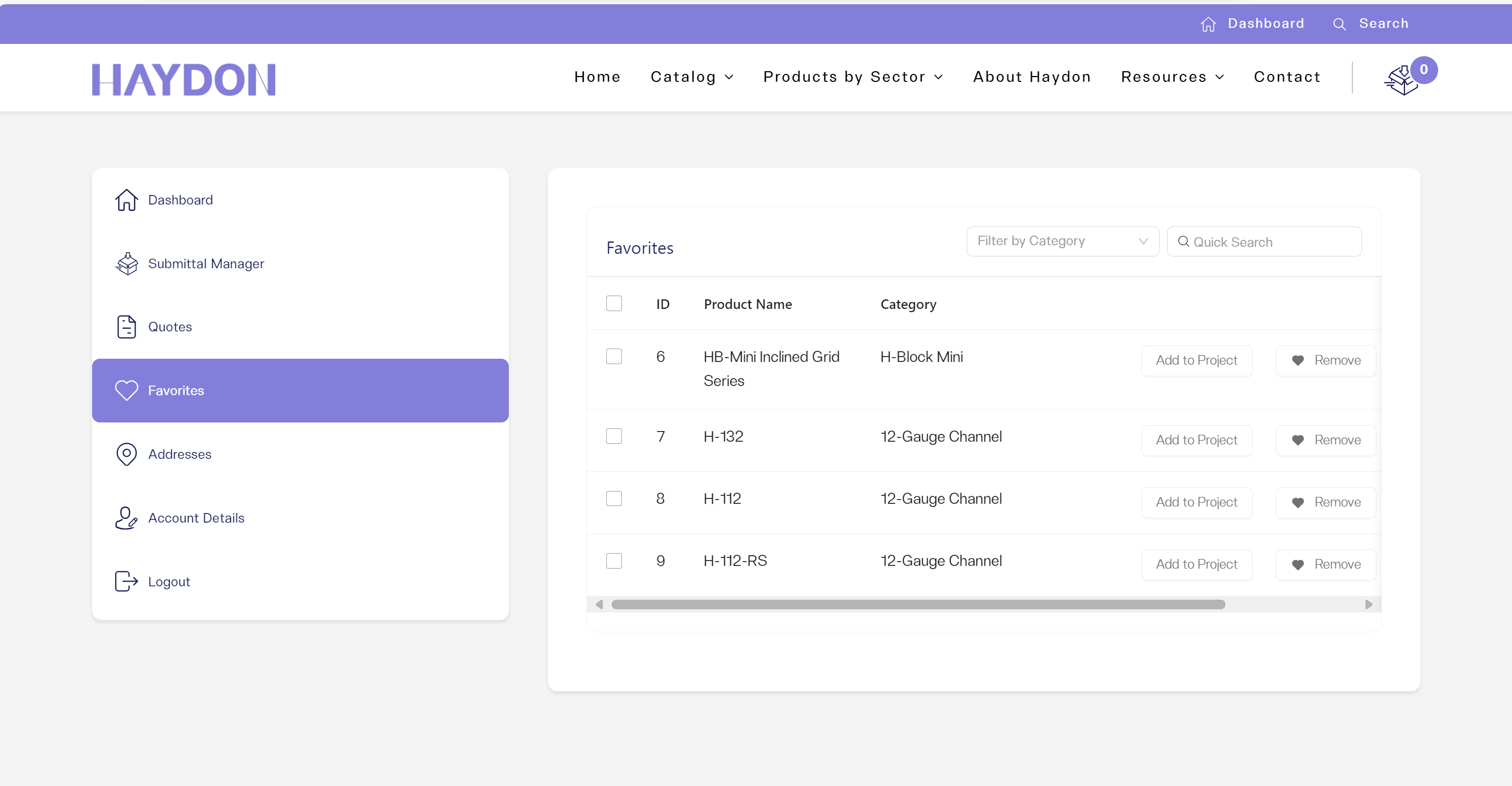Click the Dashboard house icon in sidebar
1512x786 pixels.
[x=126, y=200]
